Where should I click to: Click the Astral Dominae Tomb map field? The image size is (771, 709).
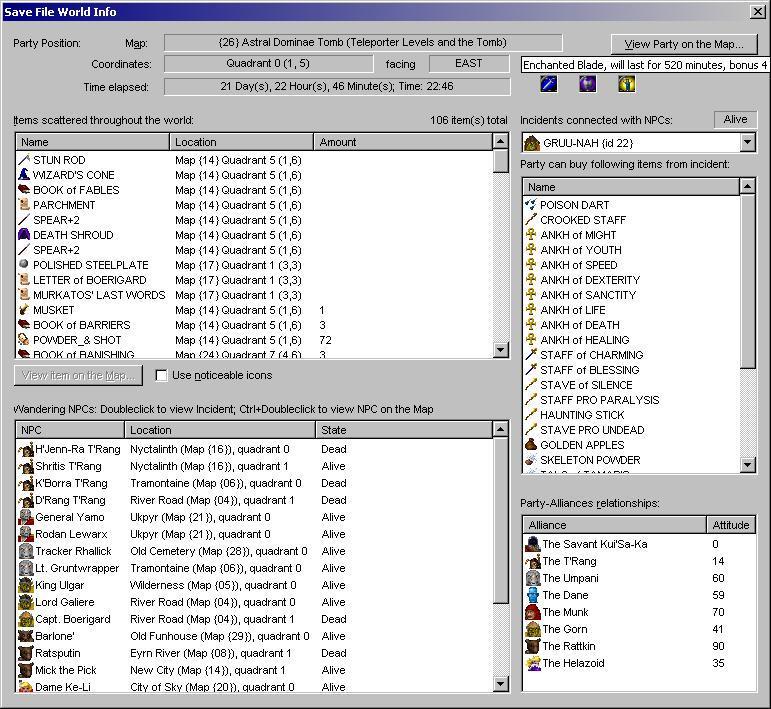(363, 44)
